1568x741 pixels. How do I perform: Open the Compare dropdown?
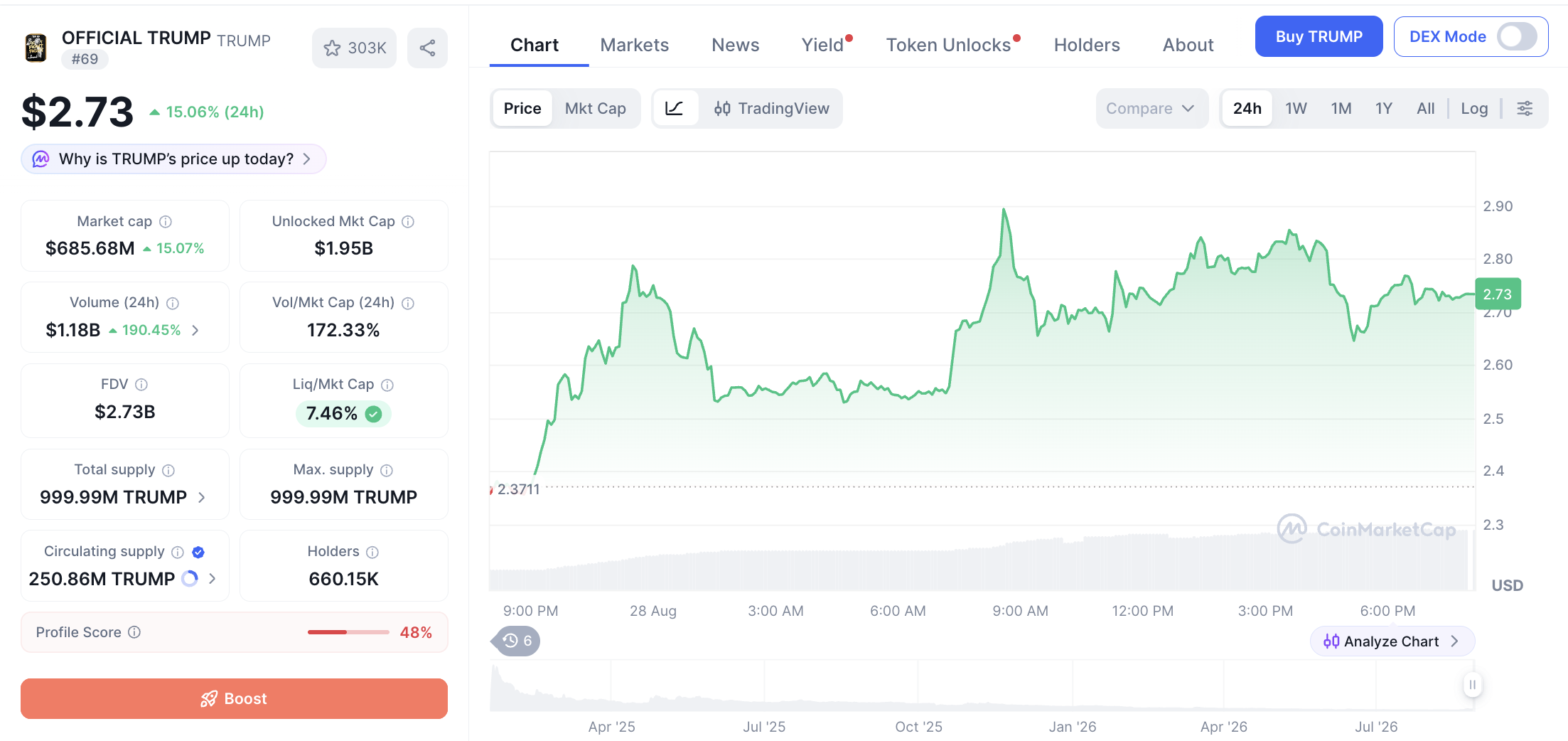pos(1151,108)
